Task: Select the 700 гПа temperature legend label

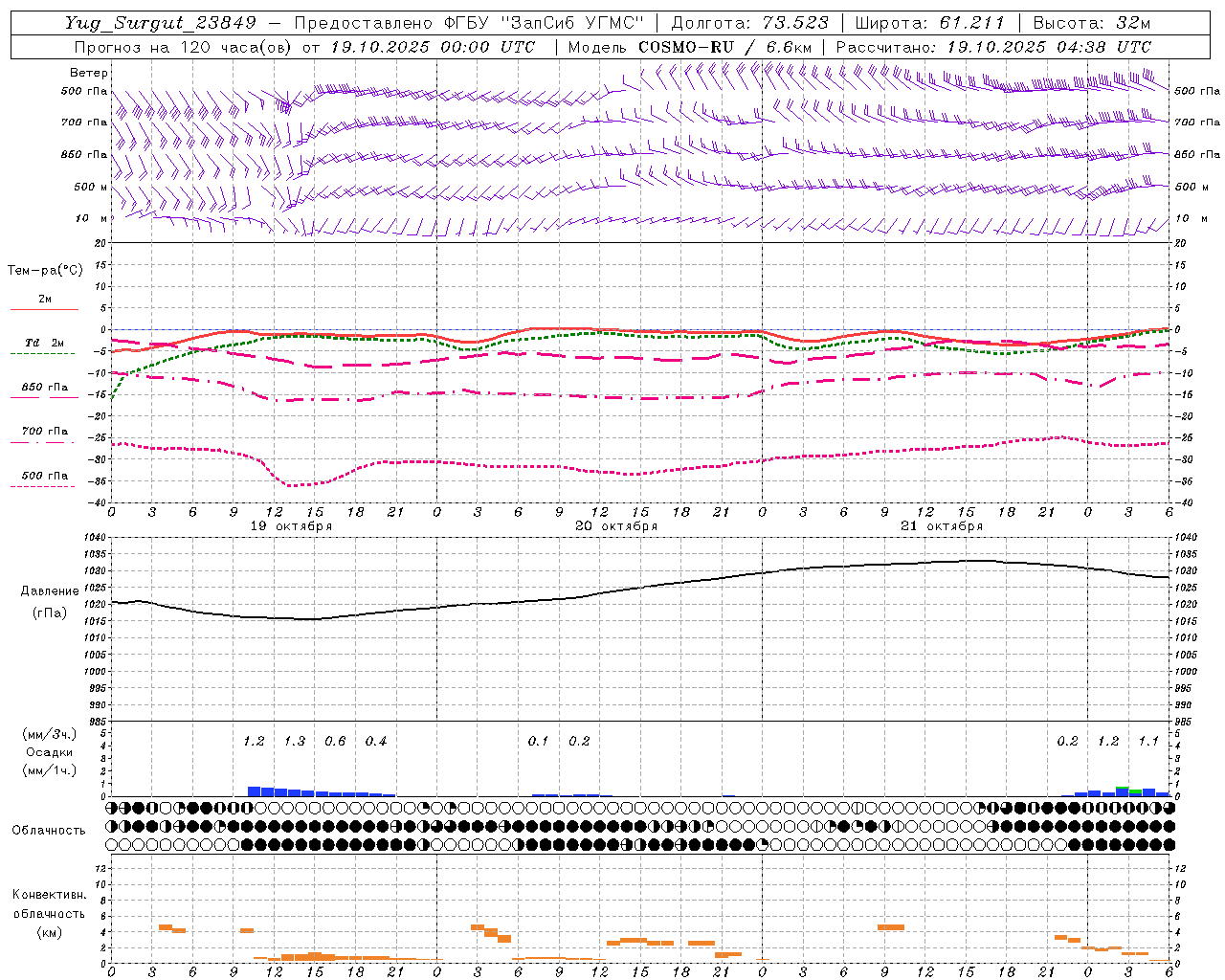Action: [44, 432]
